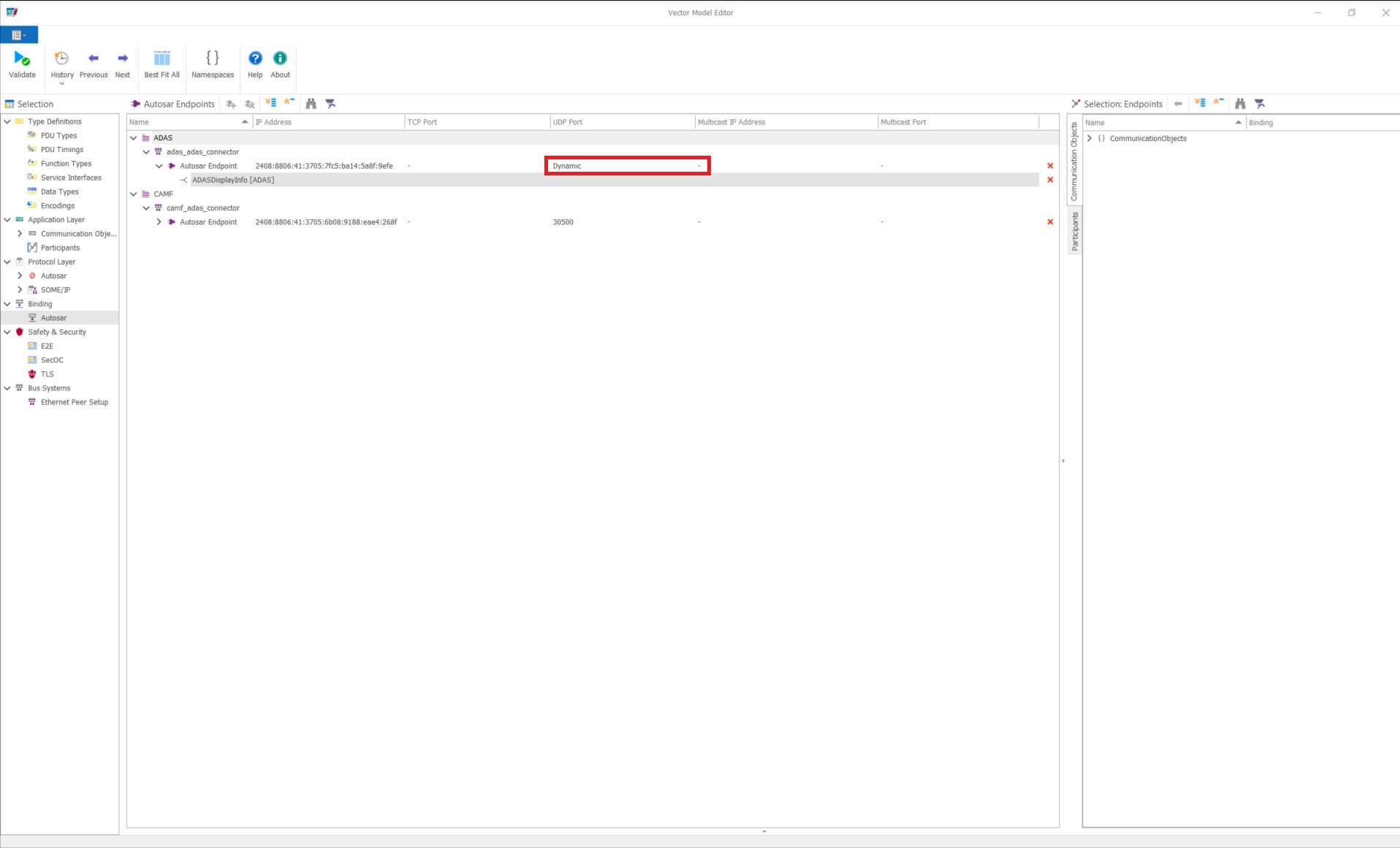Expand the CommunicationObjects tree node
The width and height of the screenshot is (1400, 848).
[x=1089, y=138]
